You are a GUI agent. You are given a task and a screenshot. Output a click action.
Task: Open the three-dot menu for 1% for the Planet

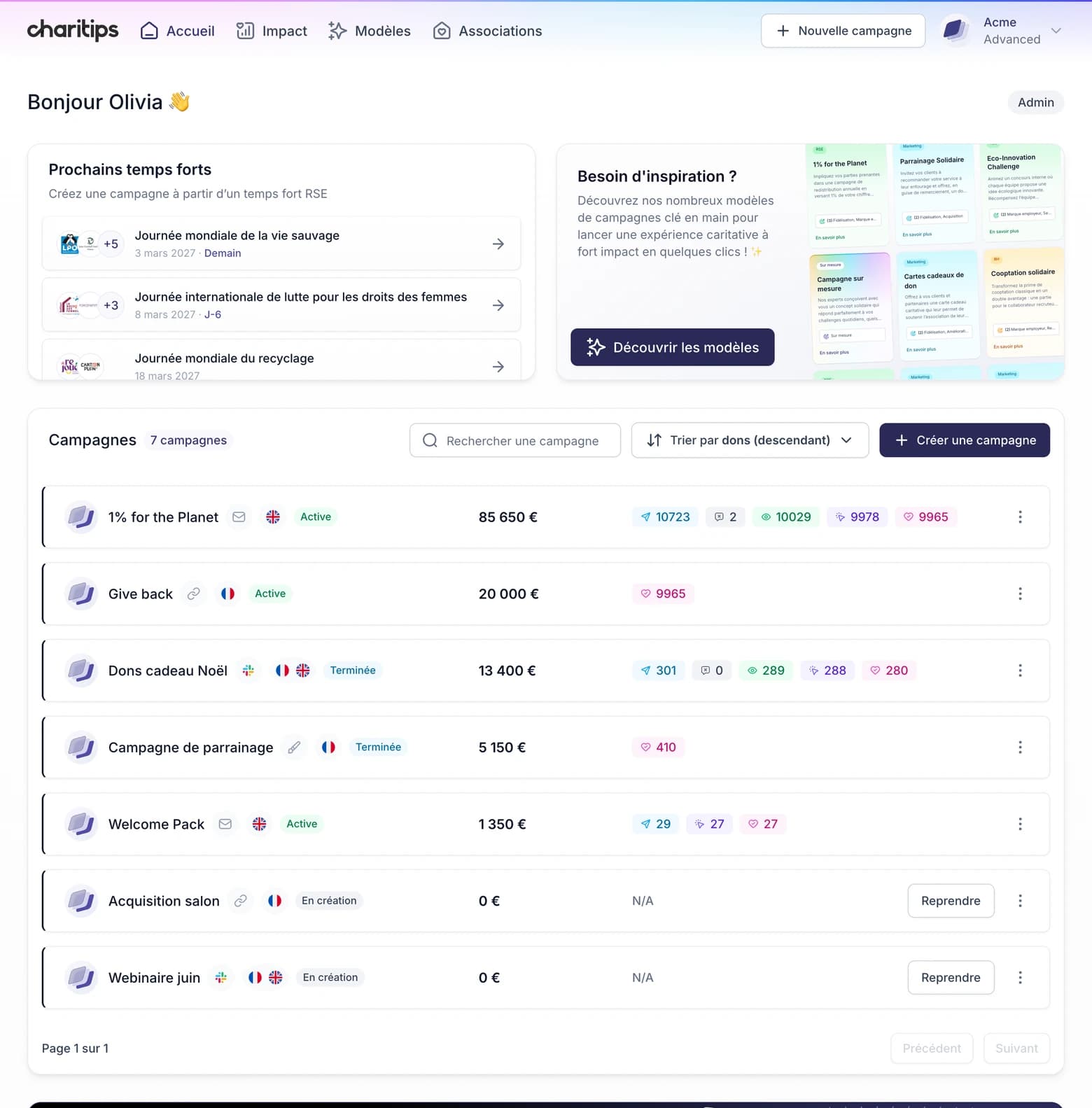(x=1020, y=517)
